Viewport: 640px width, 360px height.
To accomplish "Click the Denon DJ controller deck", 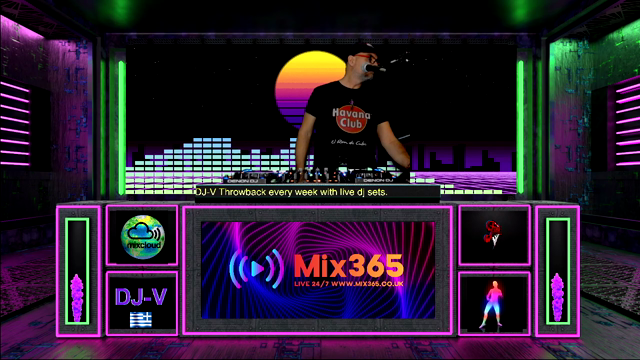I will tap(316, 176).
